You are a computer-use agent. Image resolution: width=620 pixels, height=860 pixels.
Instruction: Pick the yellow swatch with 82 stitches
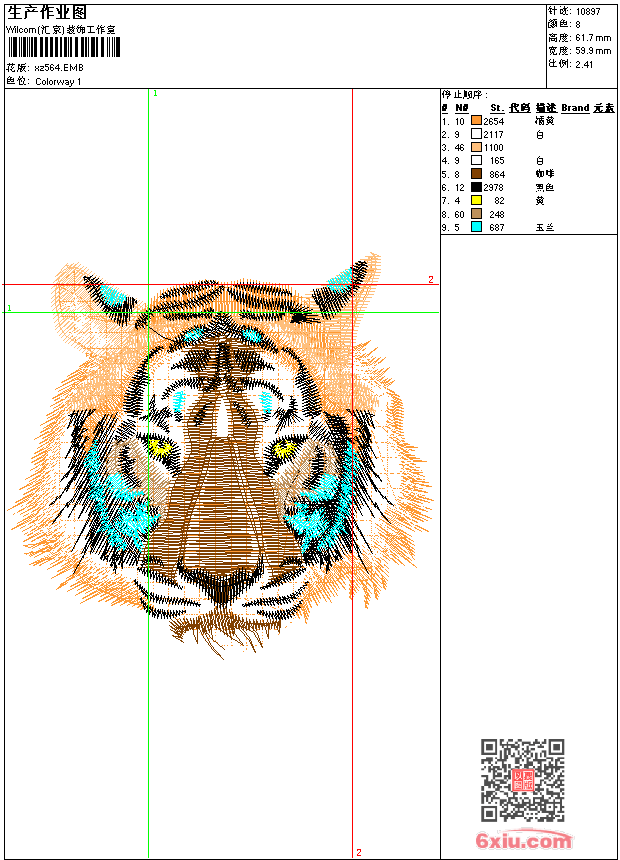pyautogui.click(x=476, y=200)
